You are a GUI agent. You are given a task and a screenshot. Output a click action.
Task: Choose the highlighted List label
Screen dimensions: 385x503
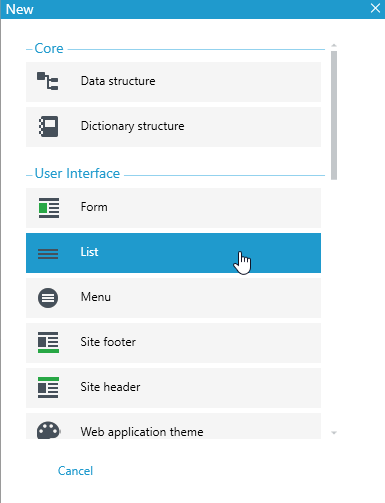(89, 252)
